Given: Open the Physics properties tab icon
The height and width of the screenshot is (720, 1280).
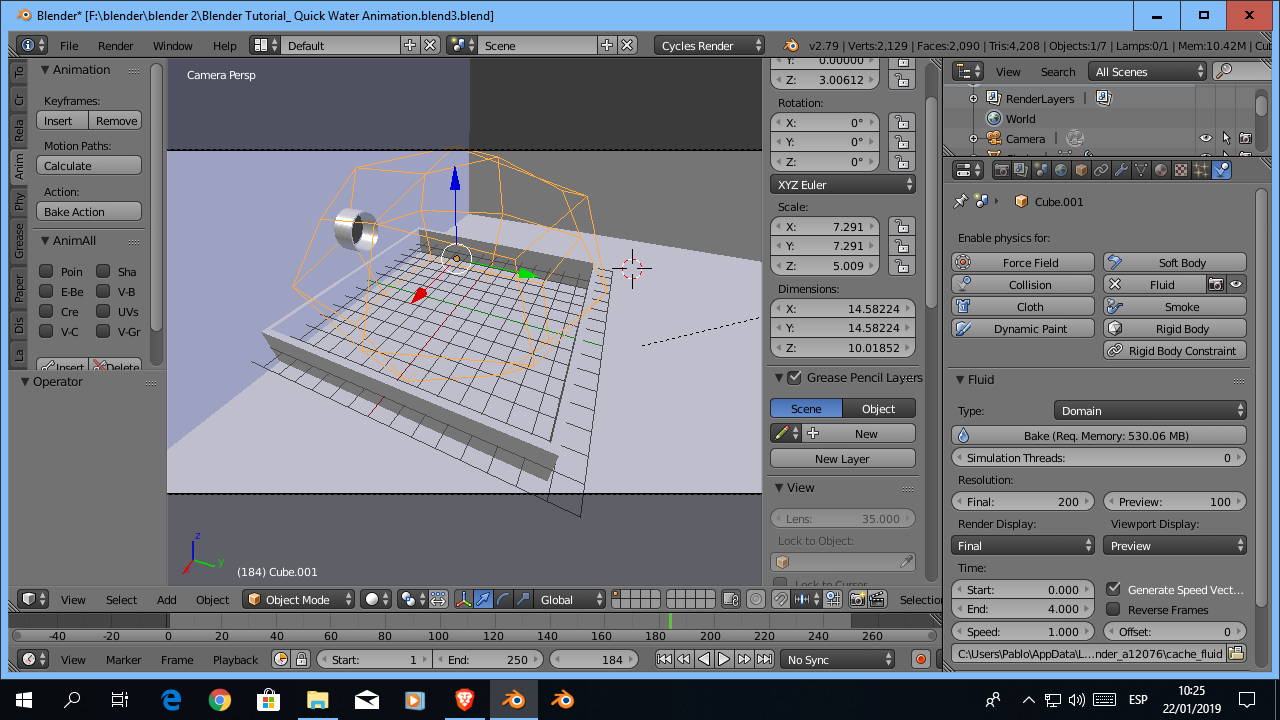Looking at the screenshot, I should [x=1221, y=170].
